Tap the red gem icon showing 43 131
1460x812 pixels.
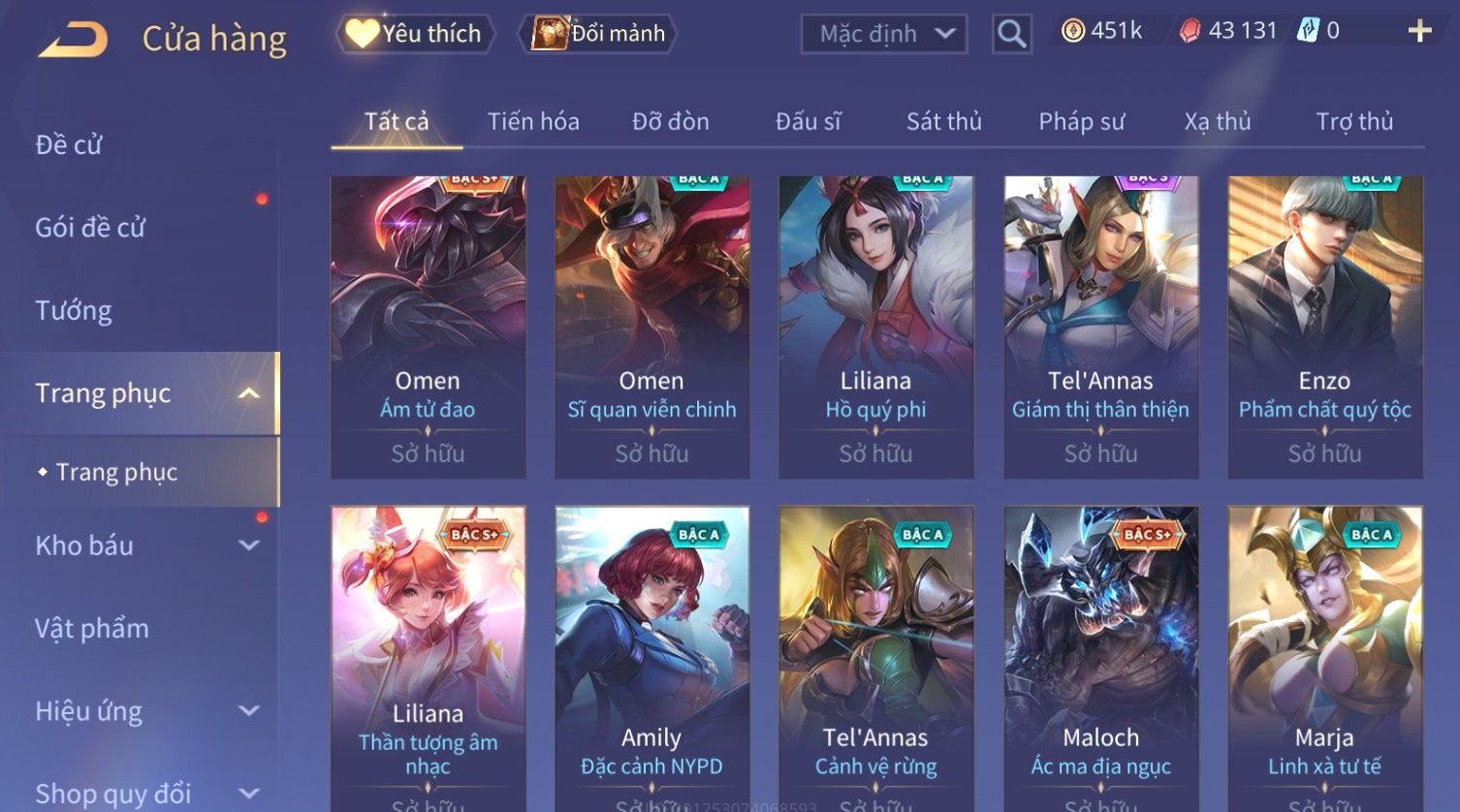(x=1190, y=31)
